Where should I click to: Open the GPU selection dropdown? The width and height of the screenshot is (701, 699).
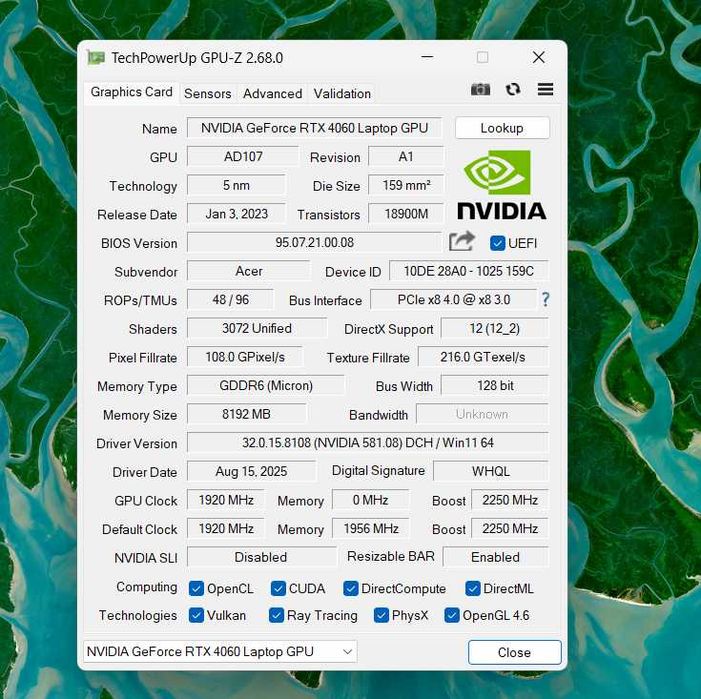[x=220, y=652]
